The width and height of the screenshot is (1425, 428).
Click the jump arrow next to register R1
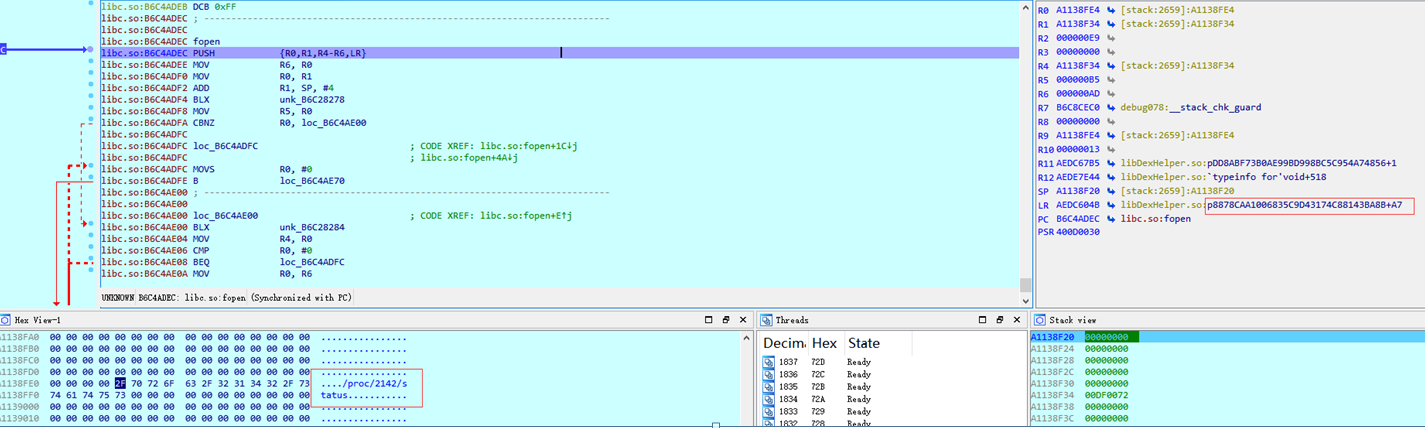tap(1112, 23)
